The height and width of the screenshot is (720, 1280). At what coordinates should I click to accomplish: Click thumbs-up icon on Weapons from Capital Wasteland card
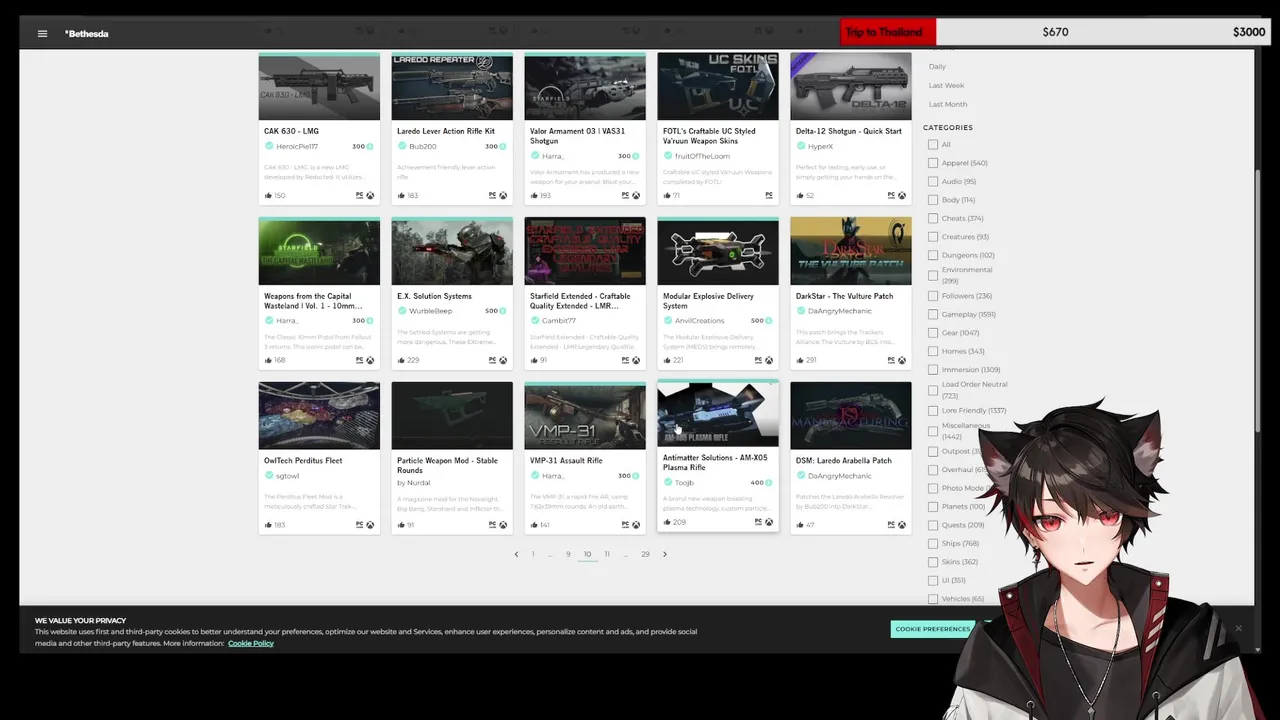pos(268,360)
